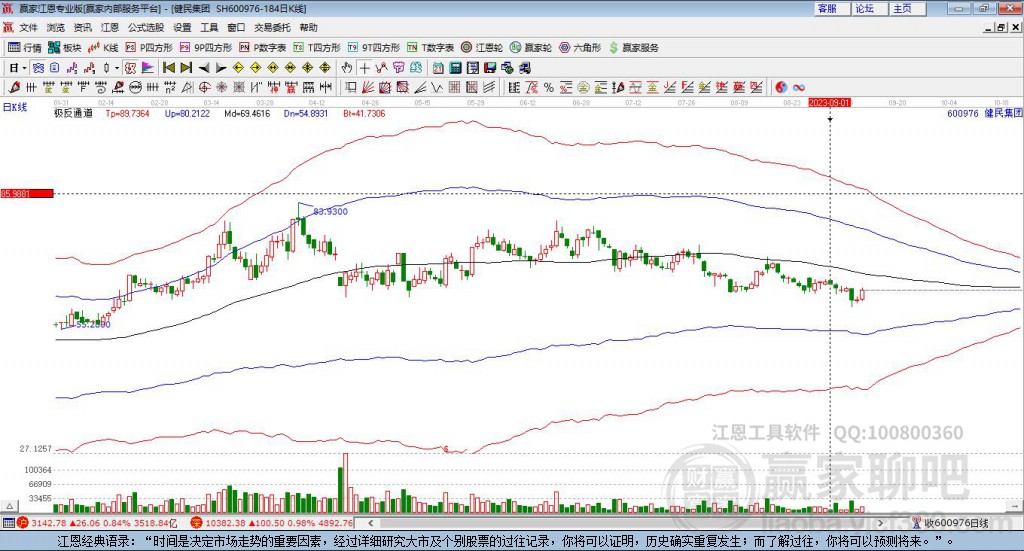
Task: Click the 85.9881 red price tag
Action: click(x=27, y=193)
